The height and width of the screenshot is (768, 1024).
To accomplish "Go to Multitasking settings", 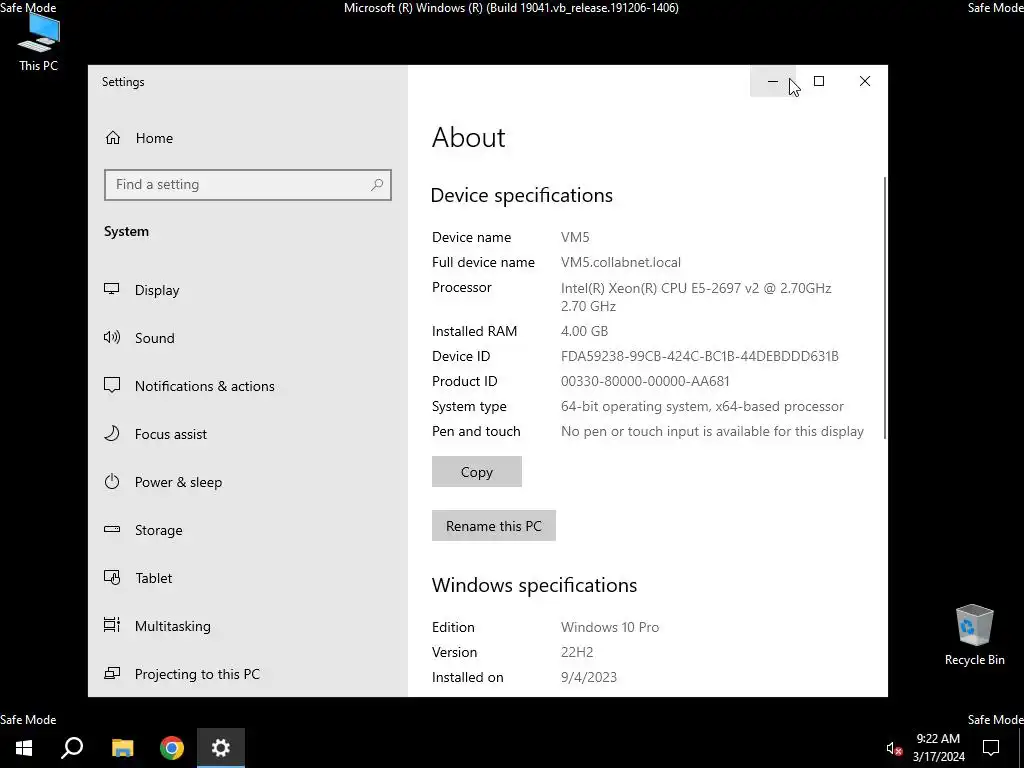I will pos(248,626).
